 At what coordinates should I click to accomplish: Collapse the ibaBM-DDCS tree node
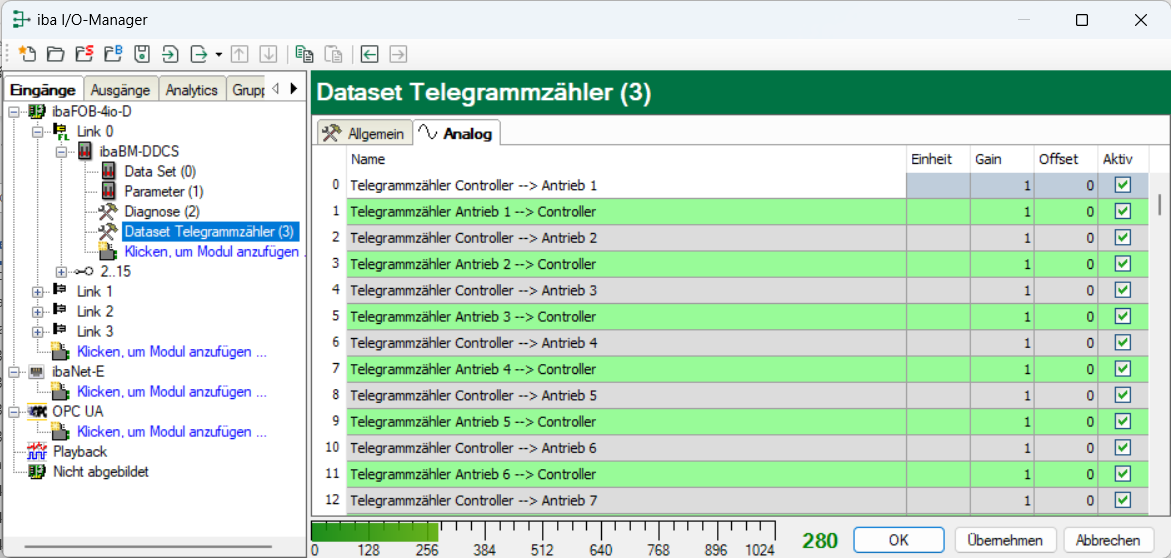[x=61, y=152]
